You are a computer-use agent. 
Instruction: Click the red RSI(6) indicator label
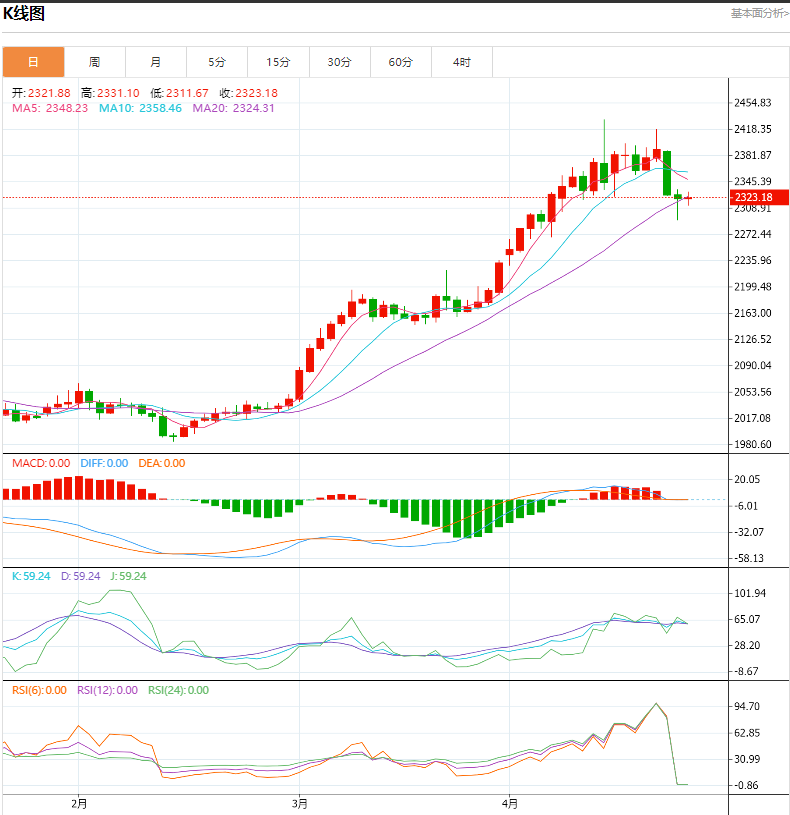pyautogui.click(x=38, y=690)
